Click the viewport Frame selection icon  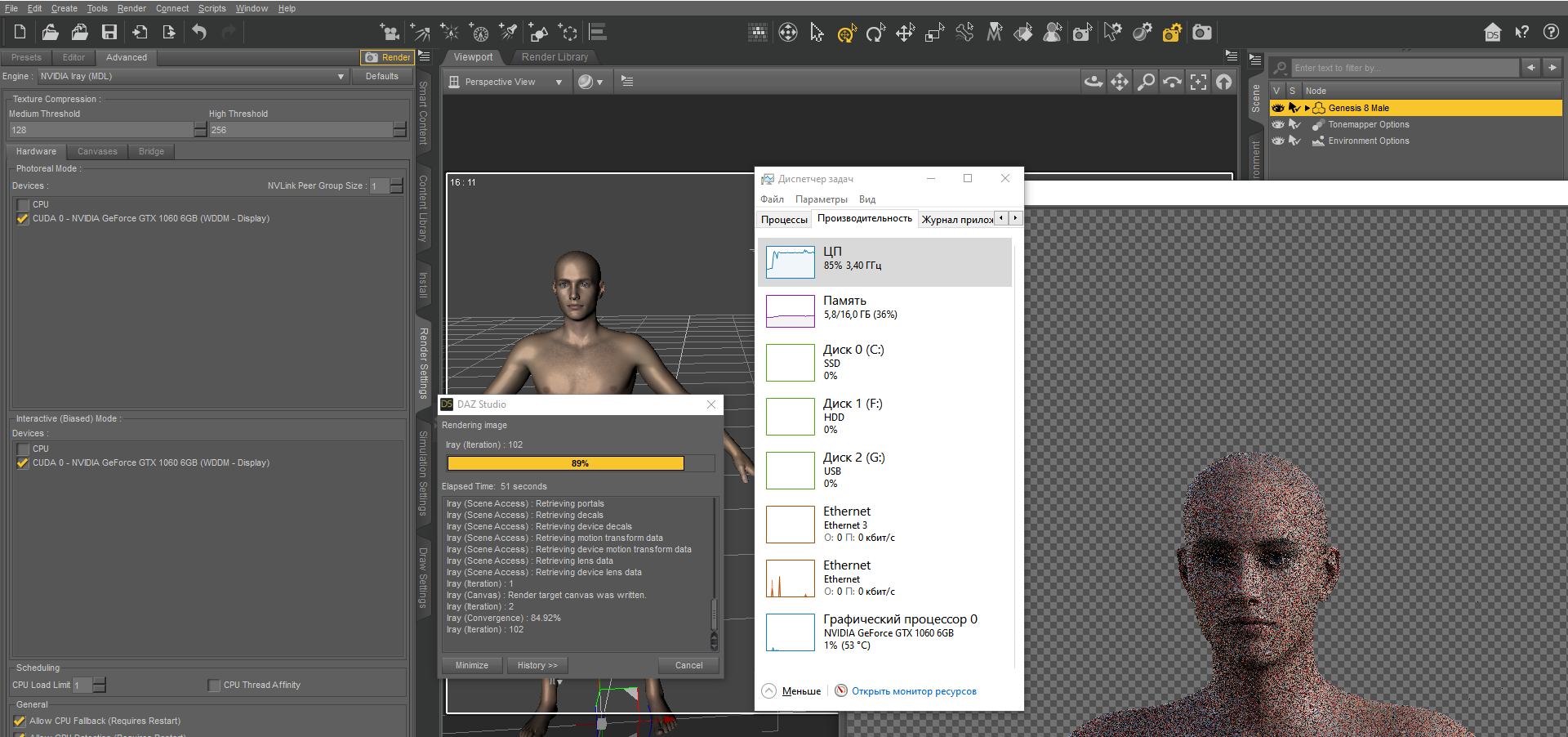pyautogui.click(x=1198, y=82)
